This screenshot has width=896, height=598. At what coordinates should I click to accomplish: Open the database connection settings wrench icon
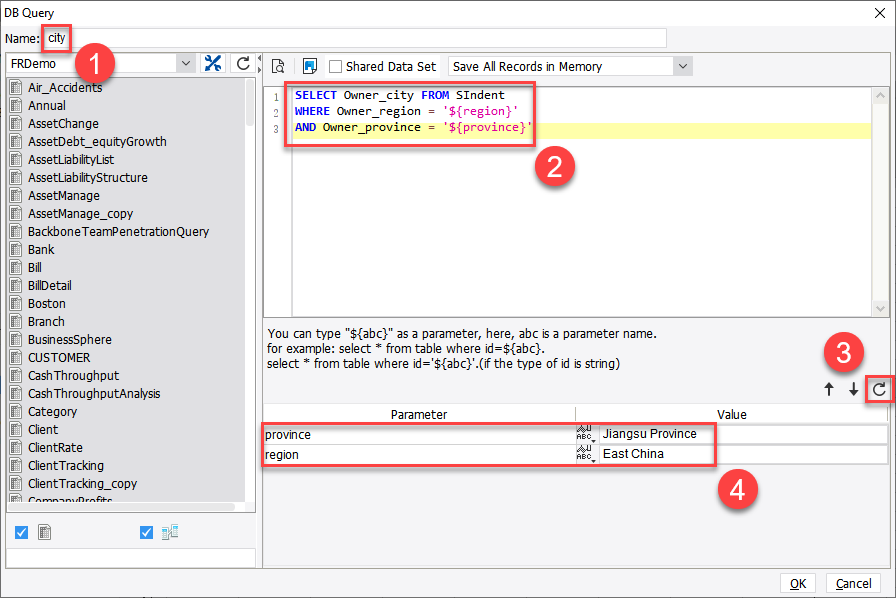pos(213,62)
